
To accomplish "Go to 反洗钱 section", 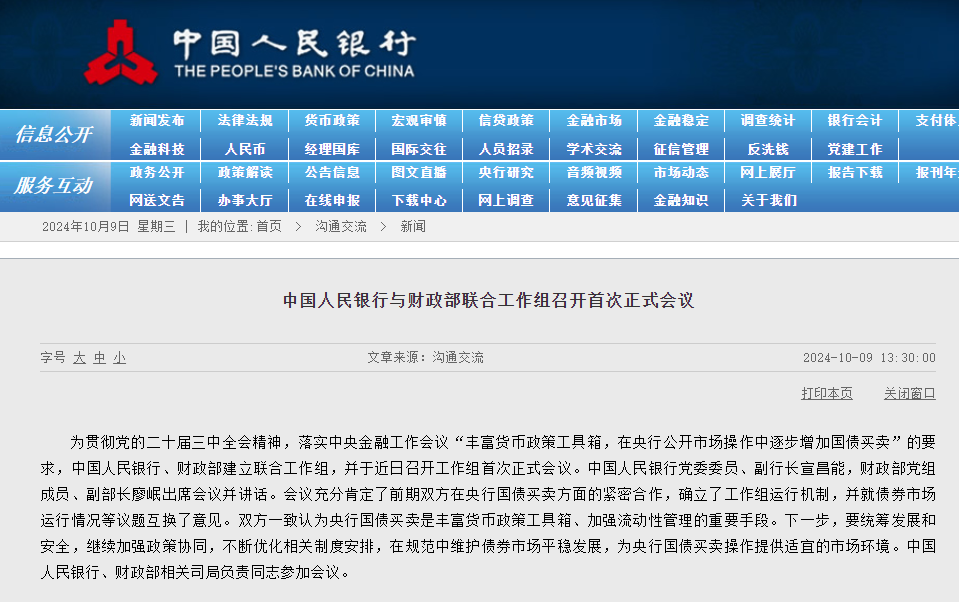I will click(x=768, y=149).
